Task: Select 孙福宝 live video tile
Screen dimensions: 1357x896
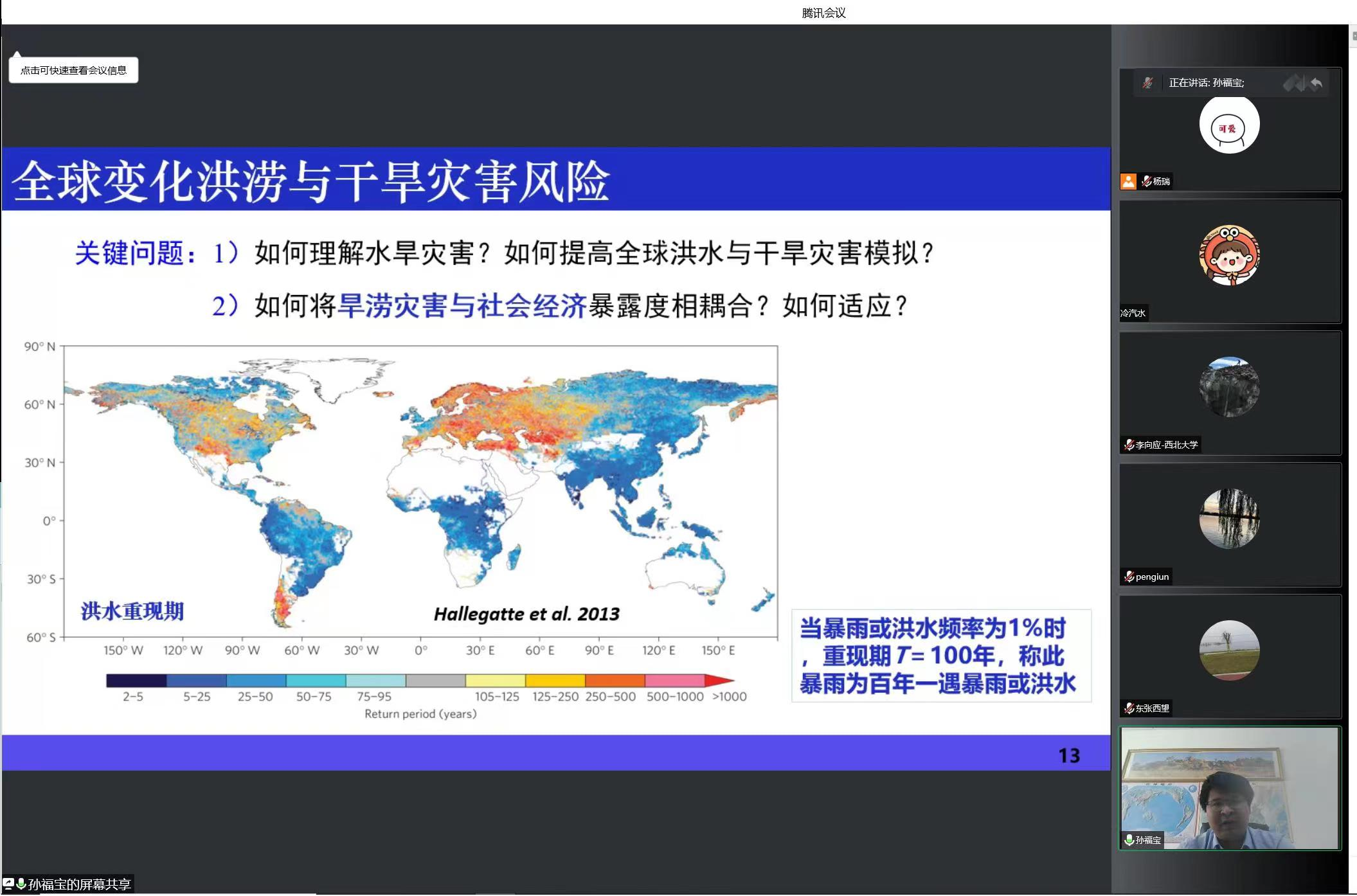Action: (x=1230, y=788)
